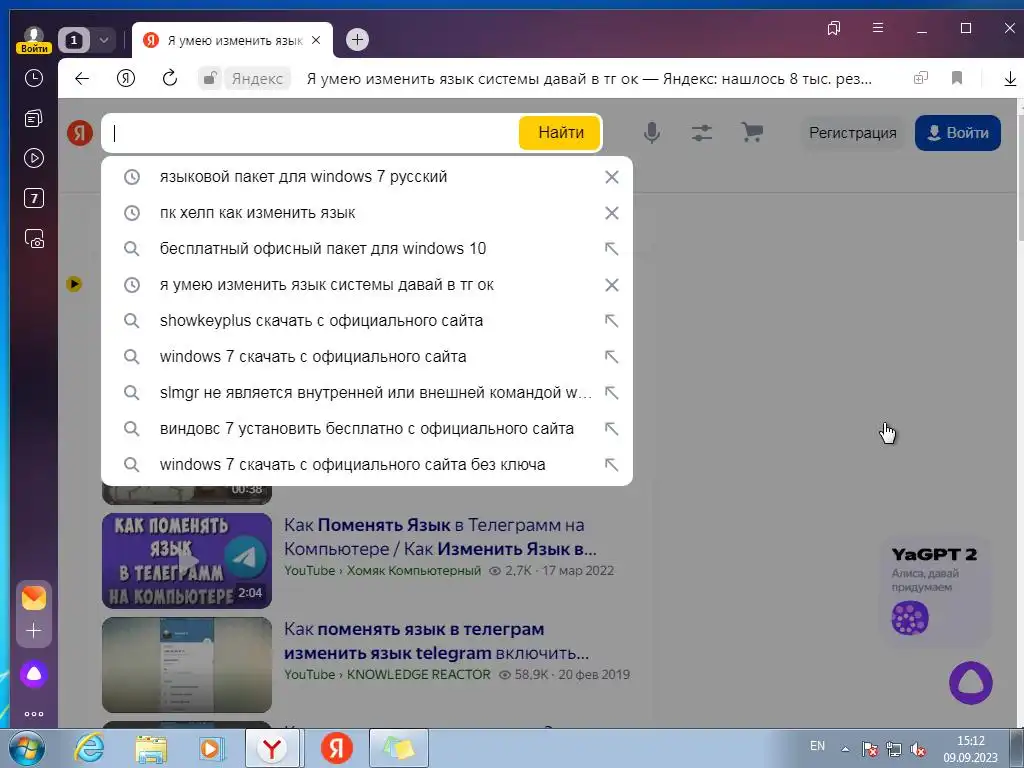Screen dimensions: 1024x768
Task: Open the YaGPT 2 Alice promo card
Action: pos(935,591)
